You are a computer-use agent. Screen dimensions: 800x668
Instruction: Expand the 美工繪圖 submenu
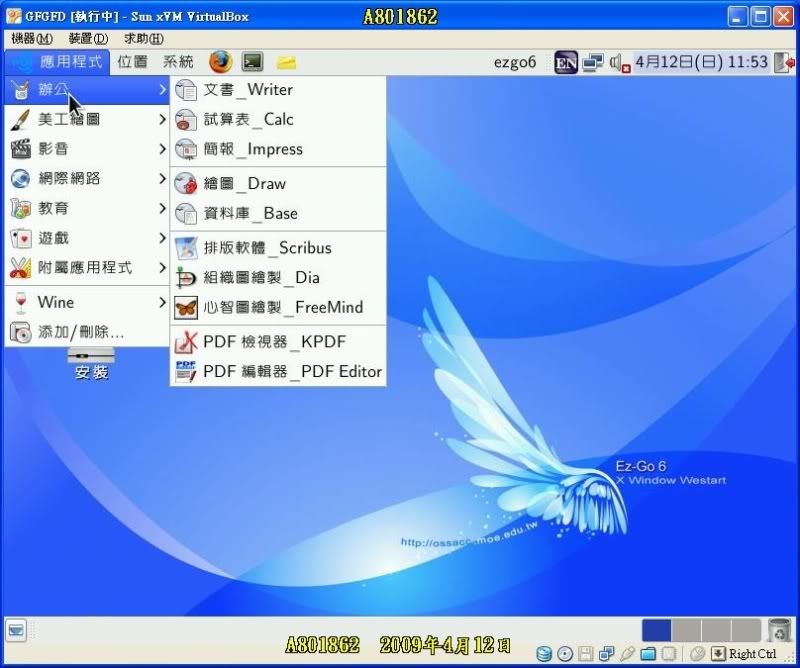pos(87,119)
